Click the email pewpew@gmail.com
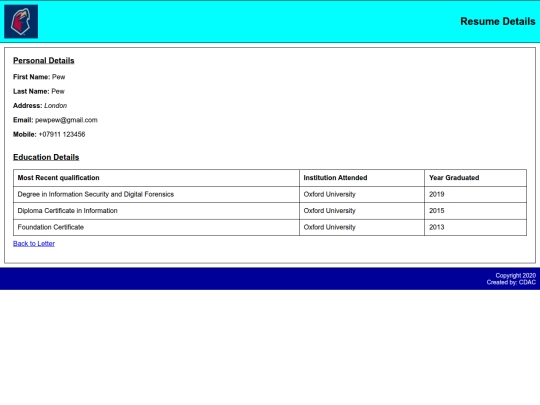 point(66,120)
